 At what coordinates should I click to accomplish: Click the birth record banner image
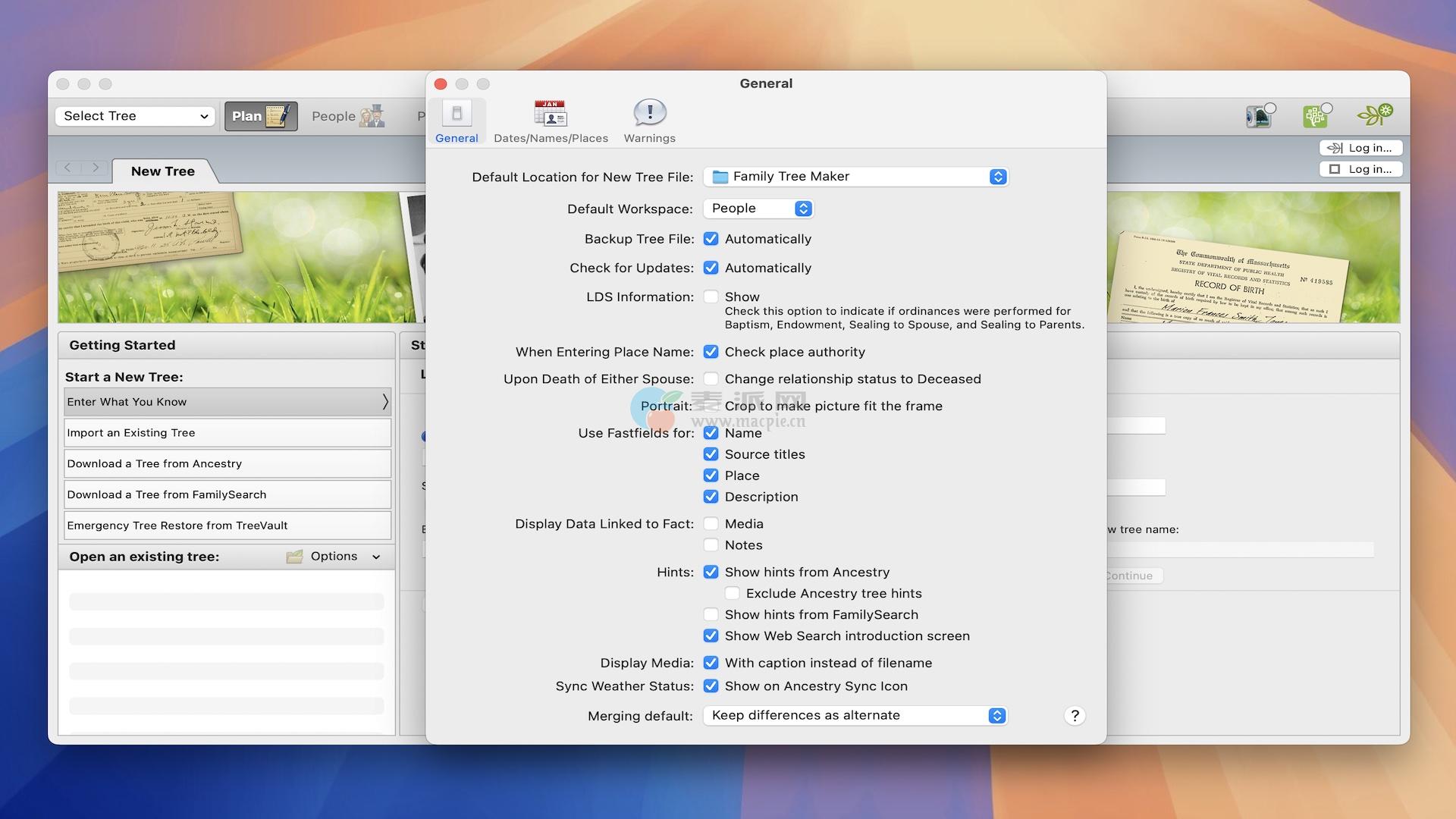pyautogui.click(x=1253, y=258)
